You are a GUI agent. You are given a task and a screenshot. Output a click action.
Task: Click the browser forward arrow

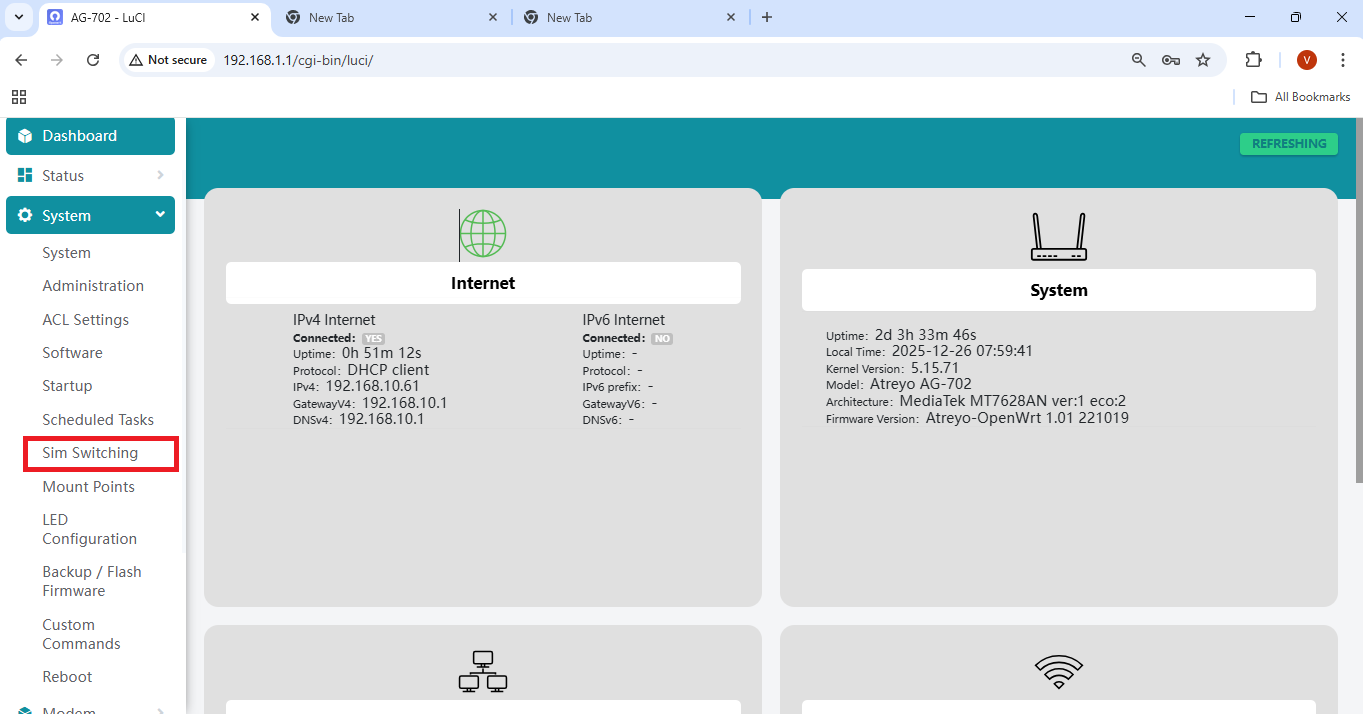[x=57, y=60]
